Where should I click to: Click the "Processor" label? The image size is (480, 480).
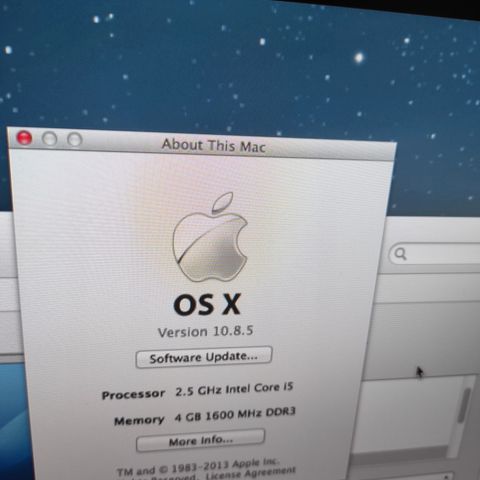[x=133, y=394]
